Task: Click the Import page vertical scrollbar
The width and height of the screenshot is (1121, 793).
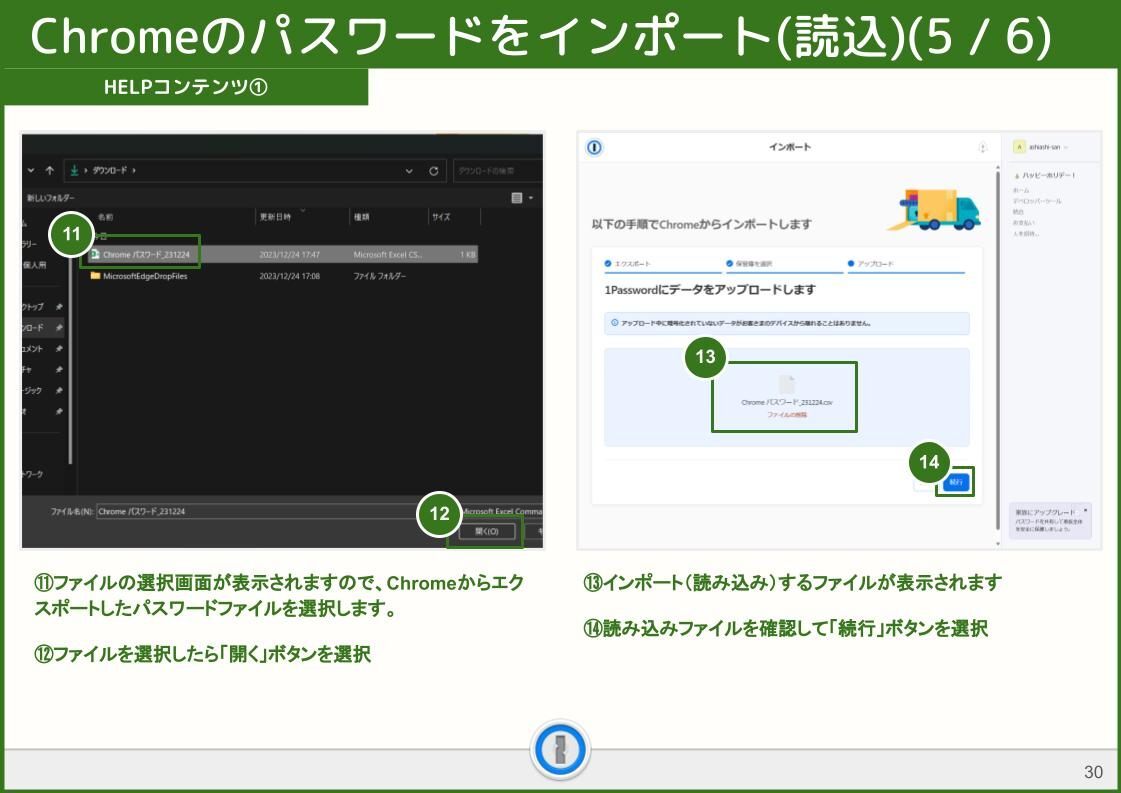Action: coord(997,350)
